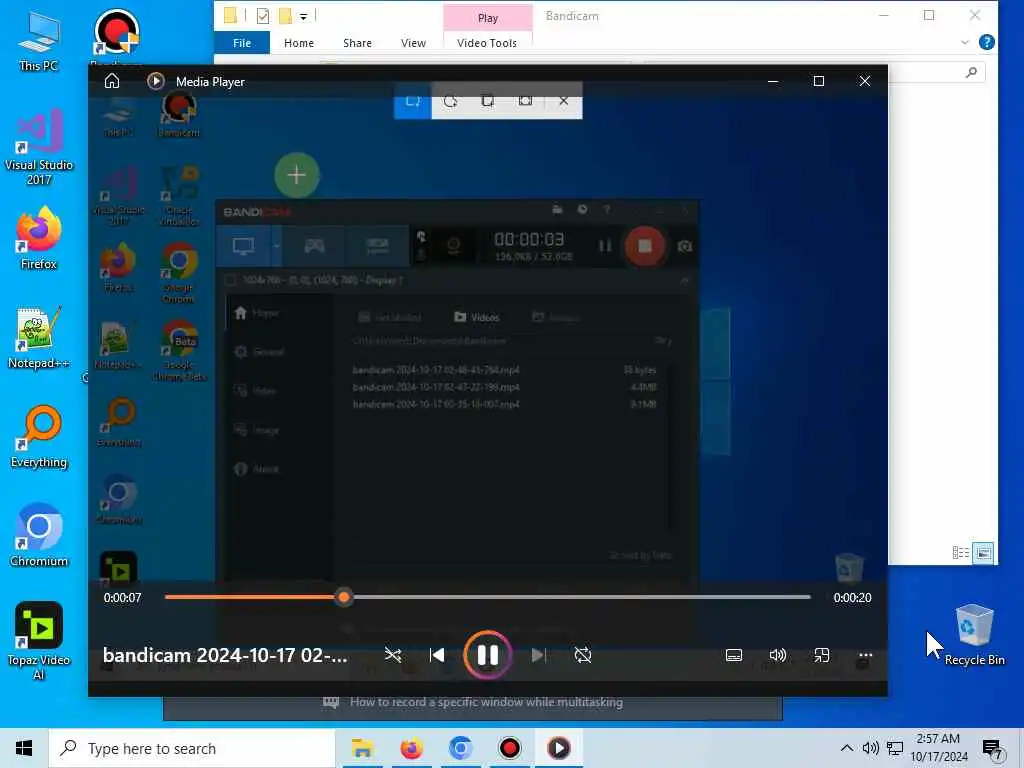Image resolution: width=1024 pixels, height=768 pixels.
Task: Open Media Player more options menu
Action: pyautogui.click(x=865, y=655)
